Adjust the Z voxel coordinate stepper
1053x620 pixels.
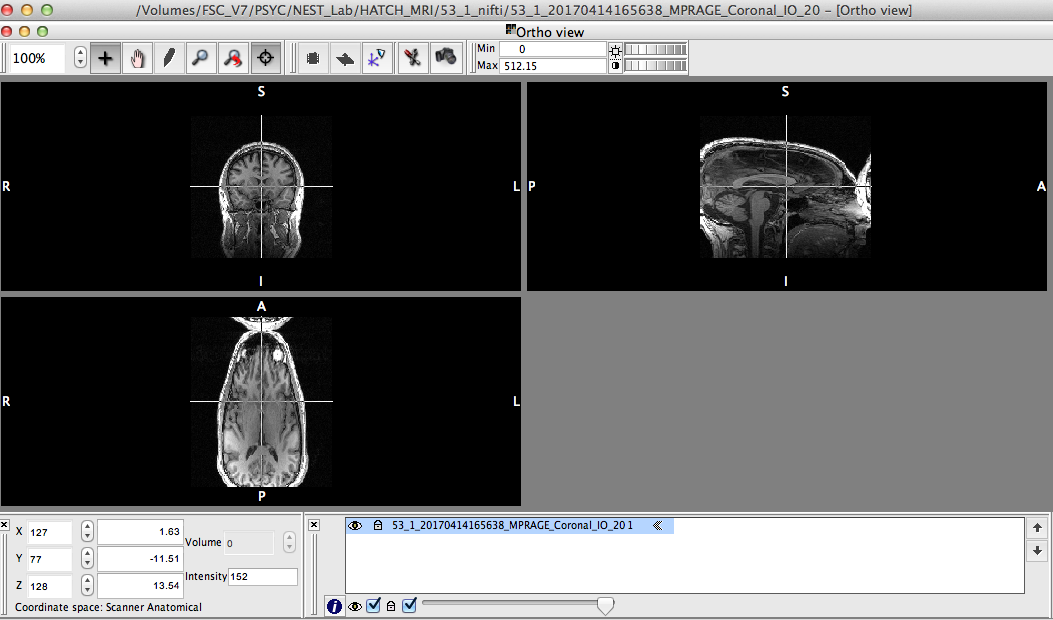pyautogui.click(x=87, y=586)
